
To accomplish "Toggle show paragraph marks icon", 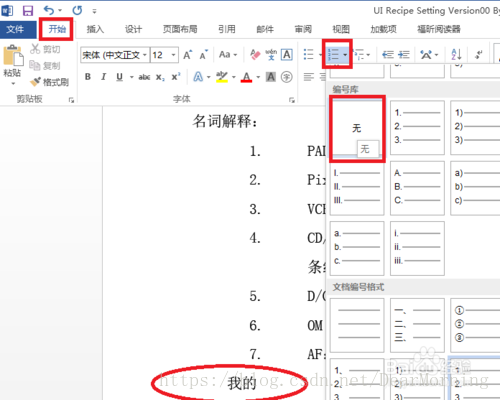I will [x=479, y=54].
